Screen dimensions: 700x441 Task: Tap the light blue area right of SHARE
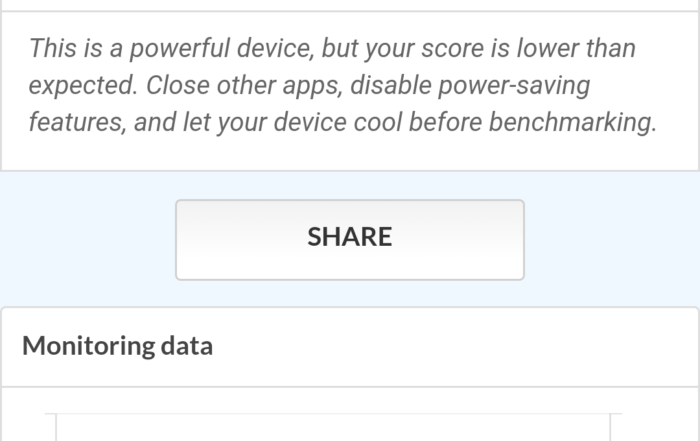[x=612, y=239]
